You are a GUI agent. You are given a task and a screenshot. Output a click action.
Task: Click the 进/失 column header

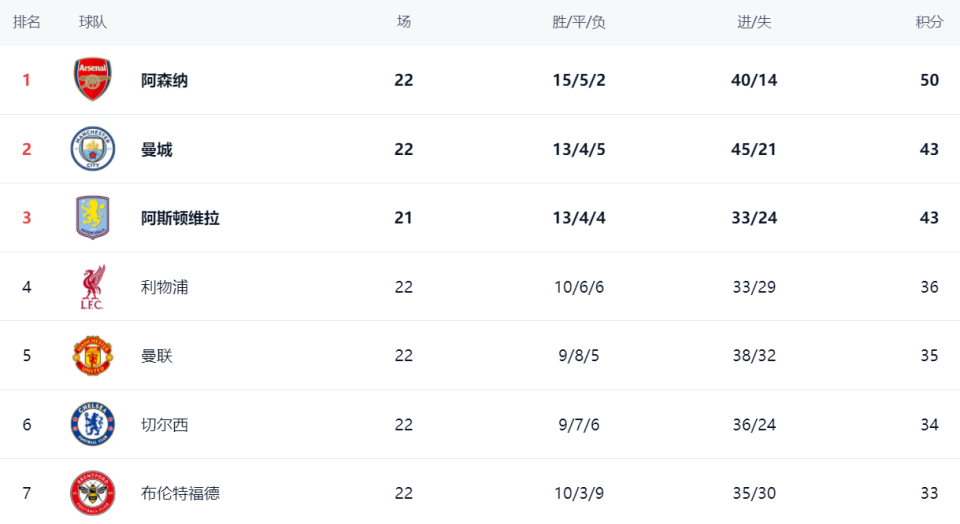754,22
